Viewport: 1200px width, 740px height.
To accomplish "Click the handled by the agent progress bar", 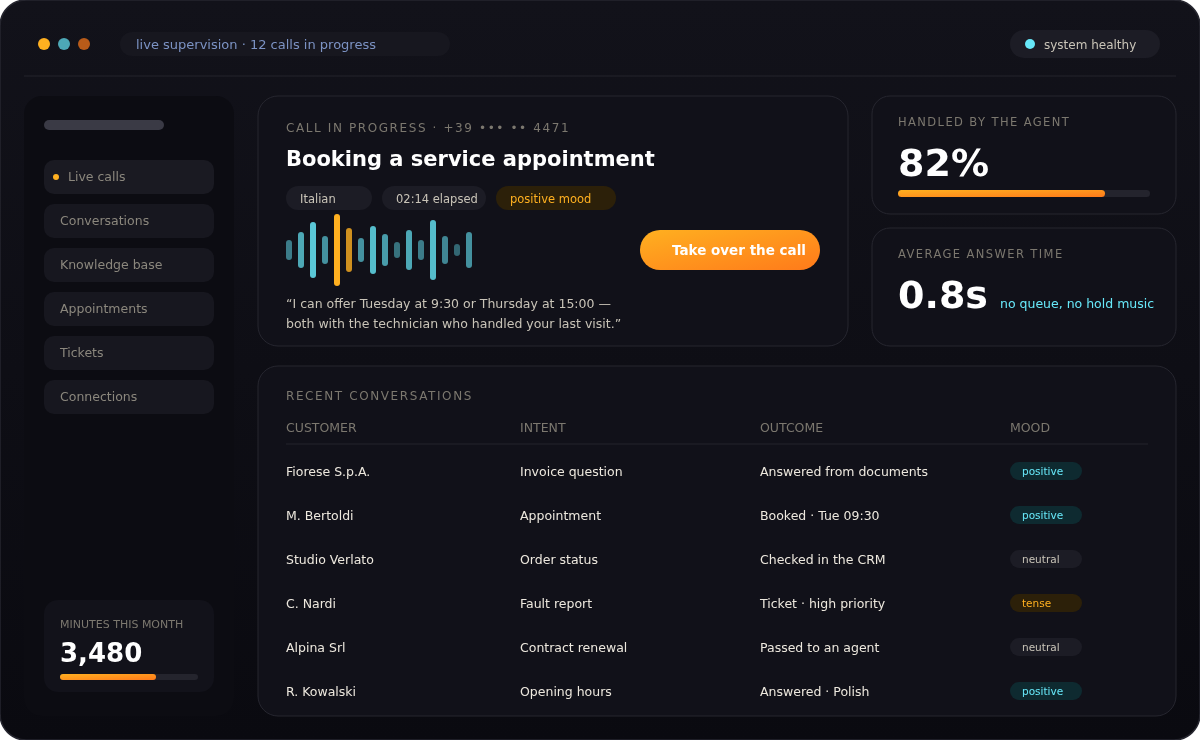I will 1024,193.
